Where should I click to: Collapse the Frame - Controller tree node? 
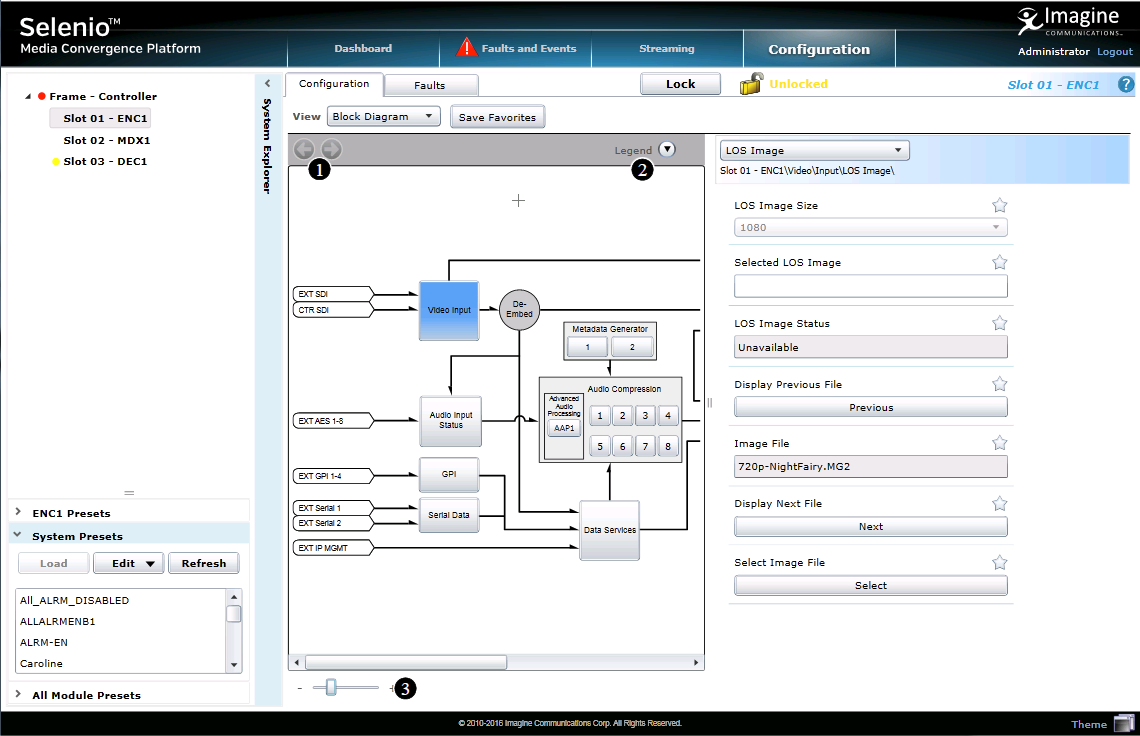[28, 96]
